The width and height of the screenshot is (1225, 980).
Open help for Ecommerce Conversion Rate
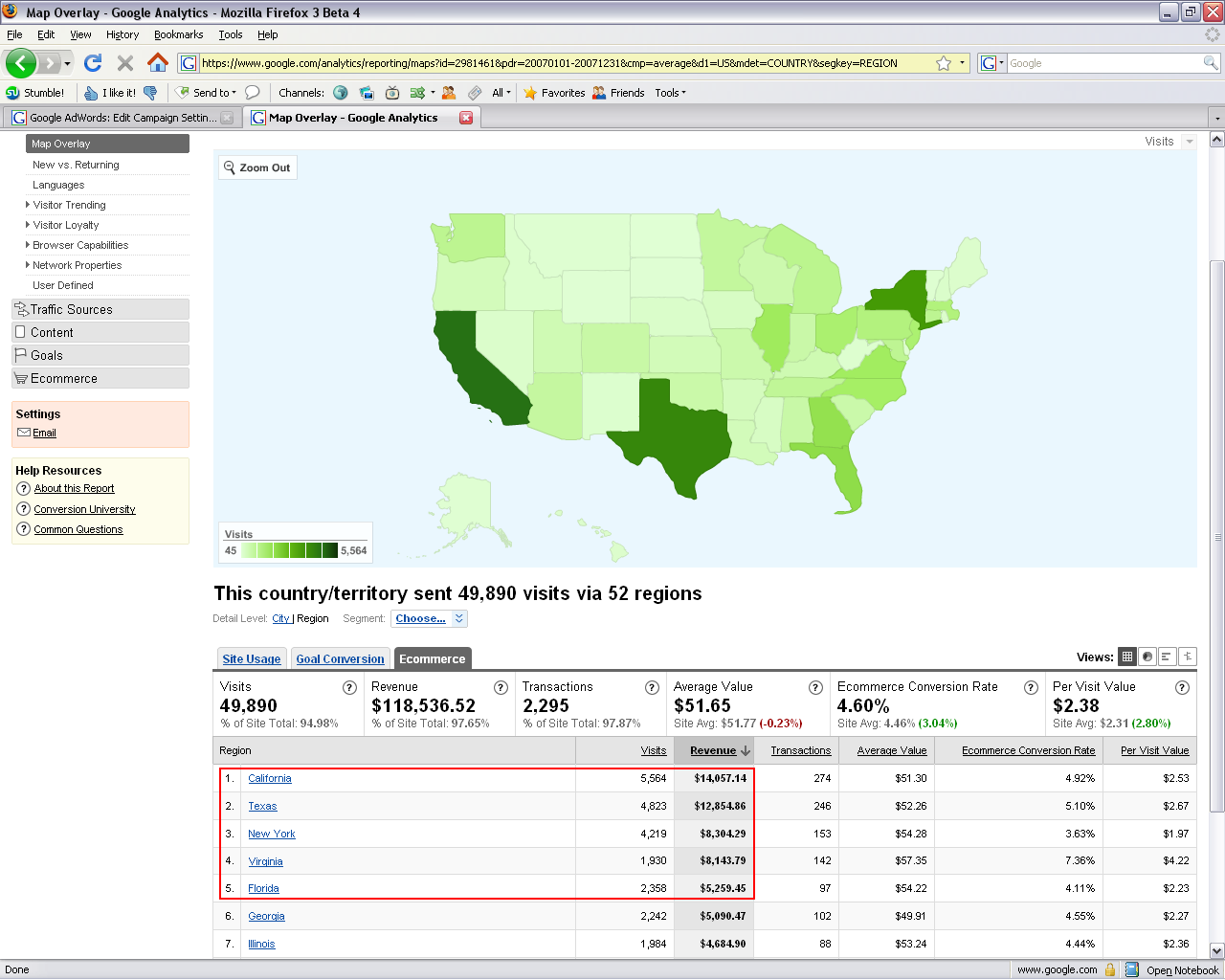point(1031,687)
